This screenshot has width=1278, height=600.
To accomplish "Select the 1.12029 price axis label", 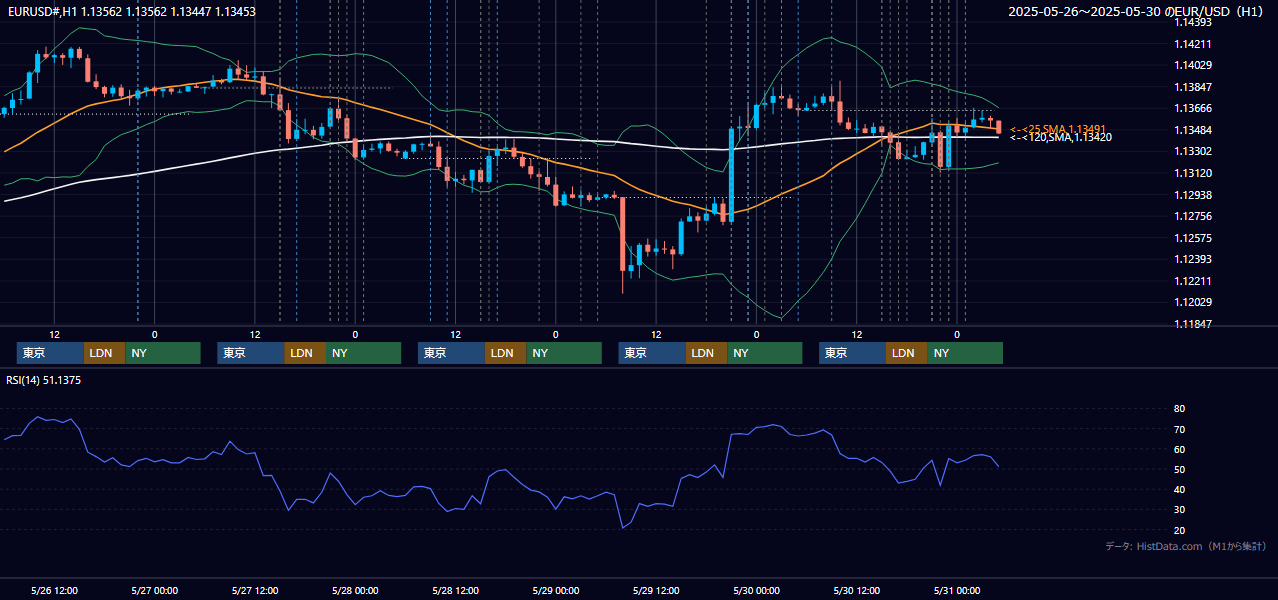I will pyautogui.click(x=1192, y=302).
